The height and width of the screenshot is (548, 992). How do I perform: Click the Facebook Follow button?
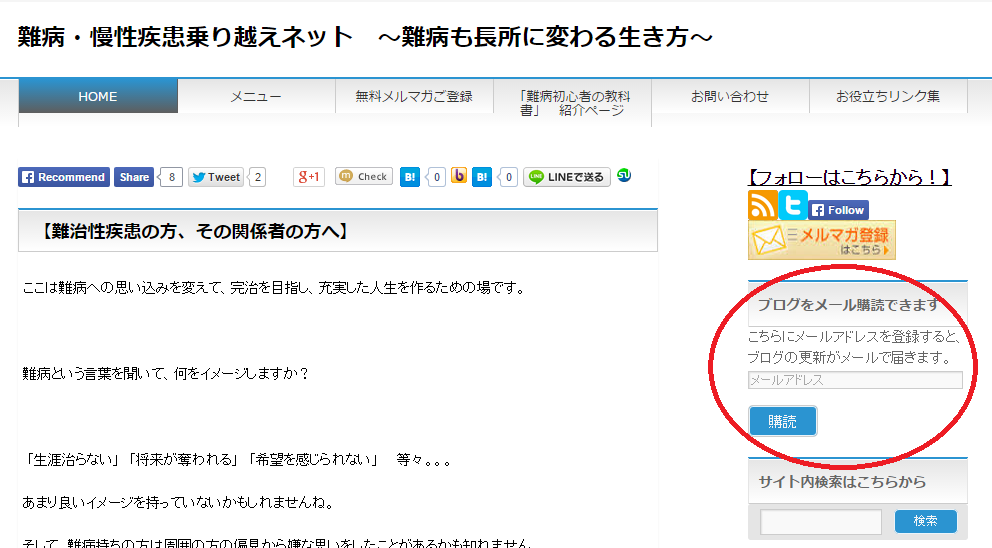[x=838, y=210]
